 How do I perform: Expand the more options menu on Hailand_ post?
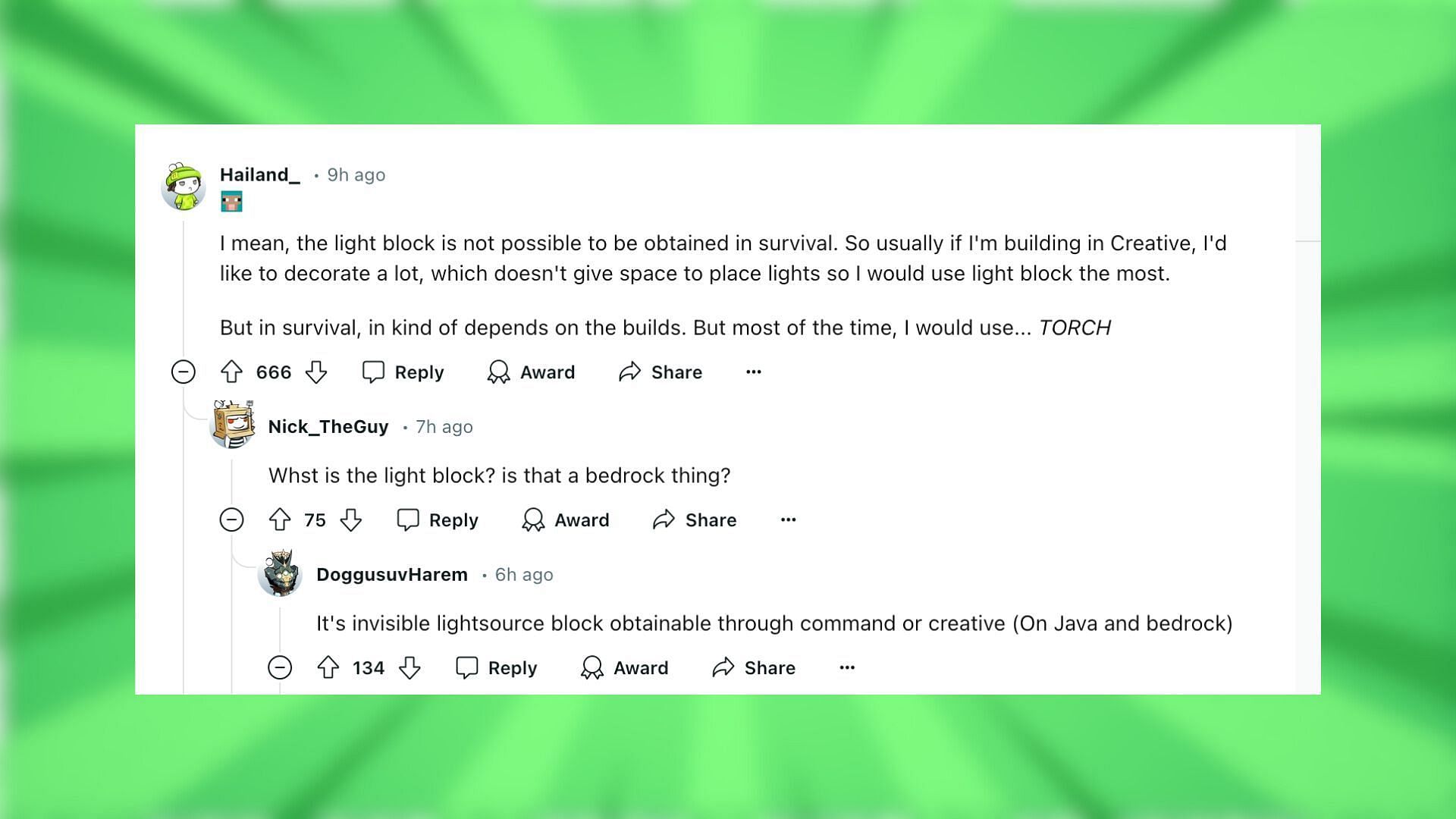pyautogui.click(x=755, y=372)
